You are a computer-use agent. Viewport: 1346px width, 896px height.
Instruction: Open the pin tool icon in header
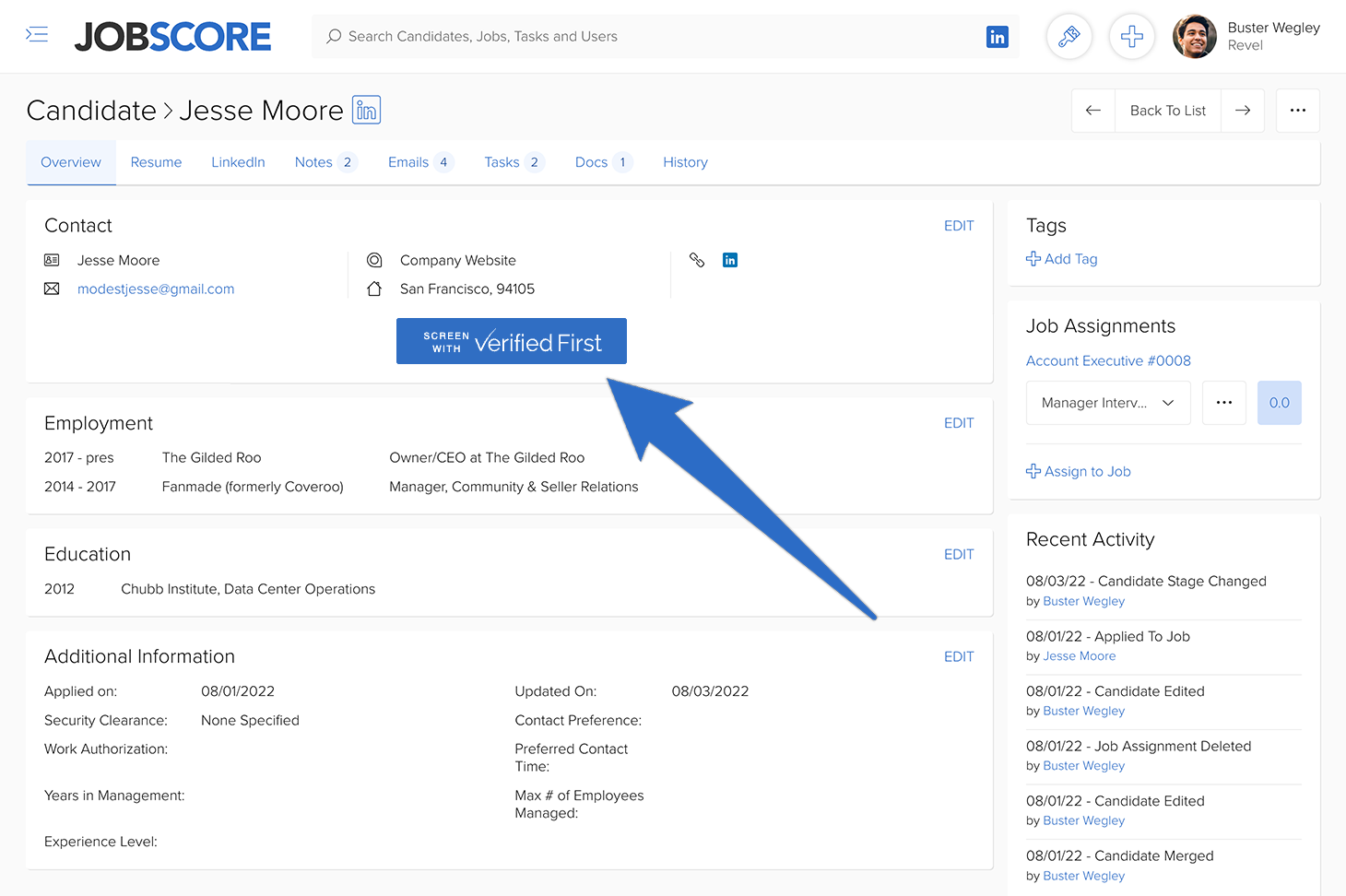click(1069, 37)
